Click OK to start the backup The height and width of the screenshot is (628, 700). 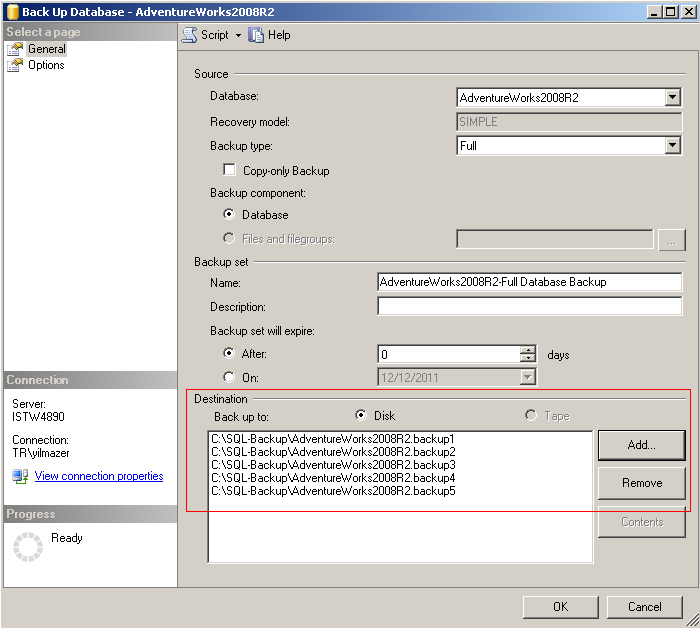pos(560,607)
